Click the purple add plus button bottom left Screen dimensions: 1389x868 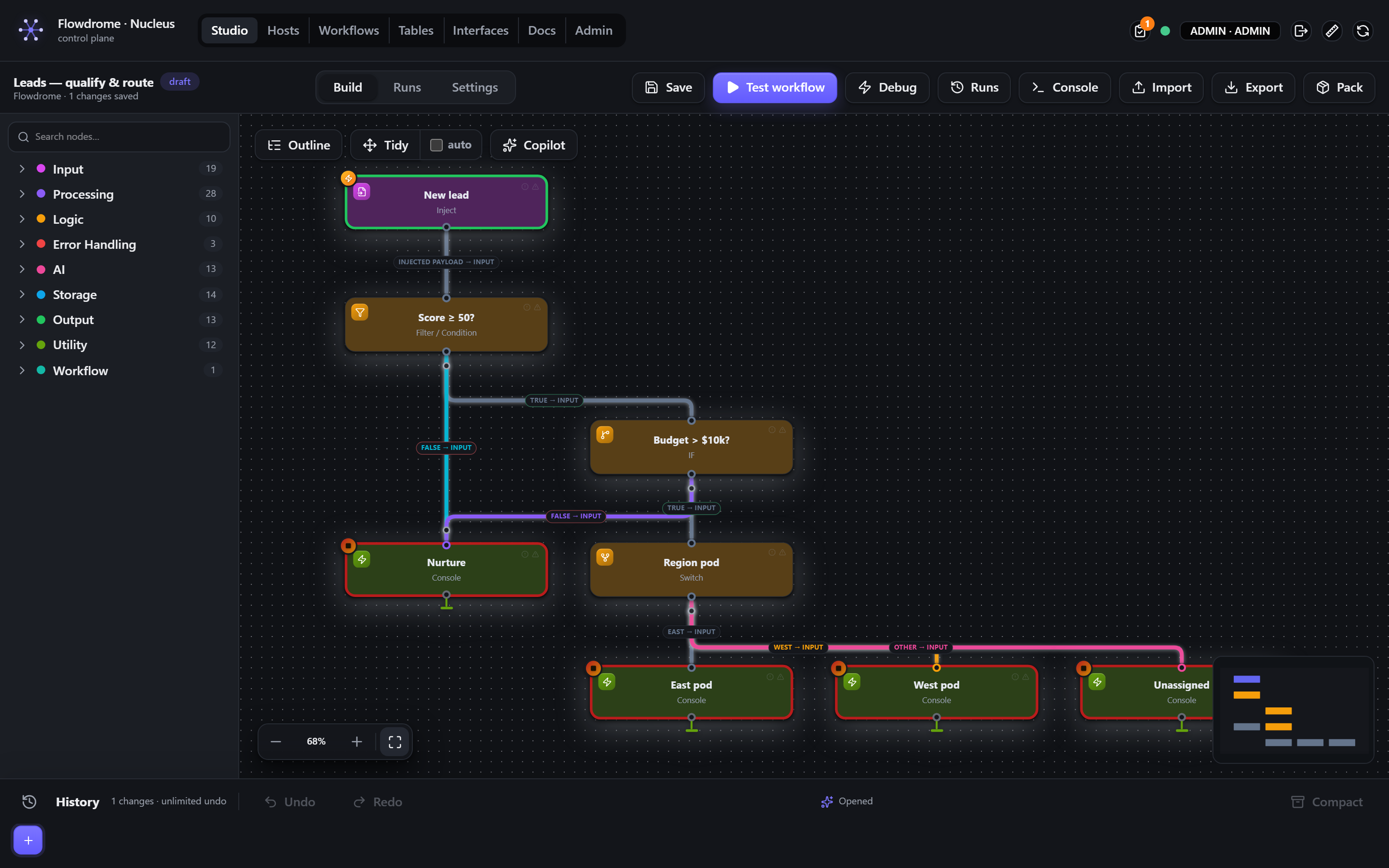[28, 841]
